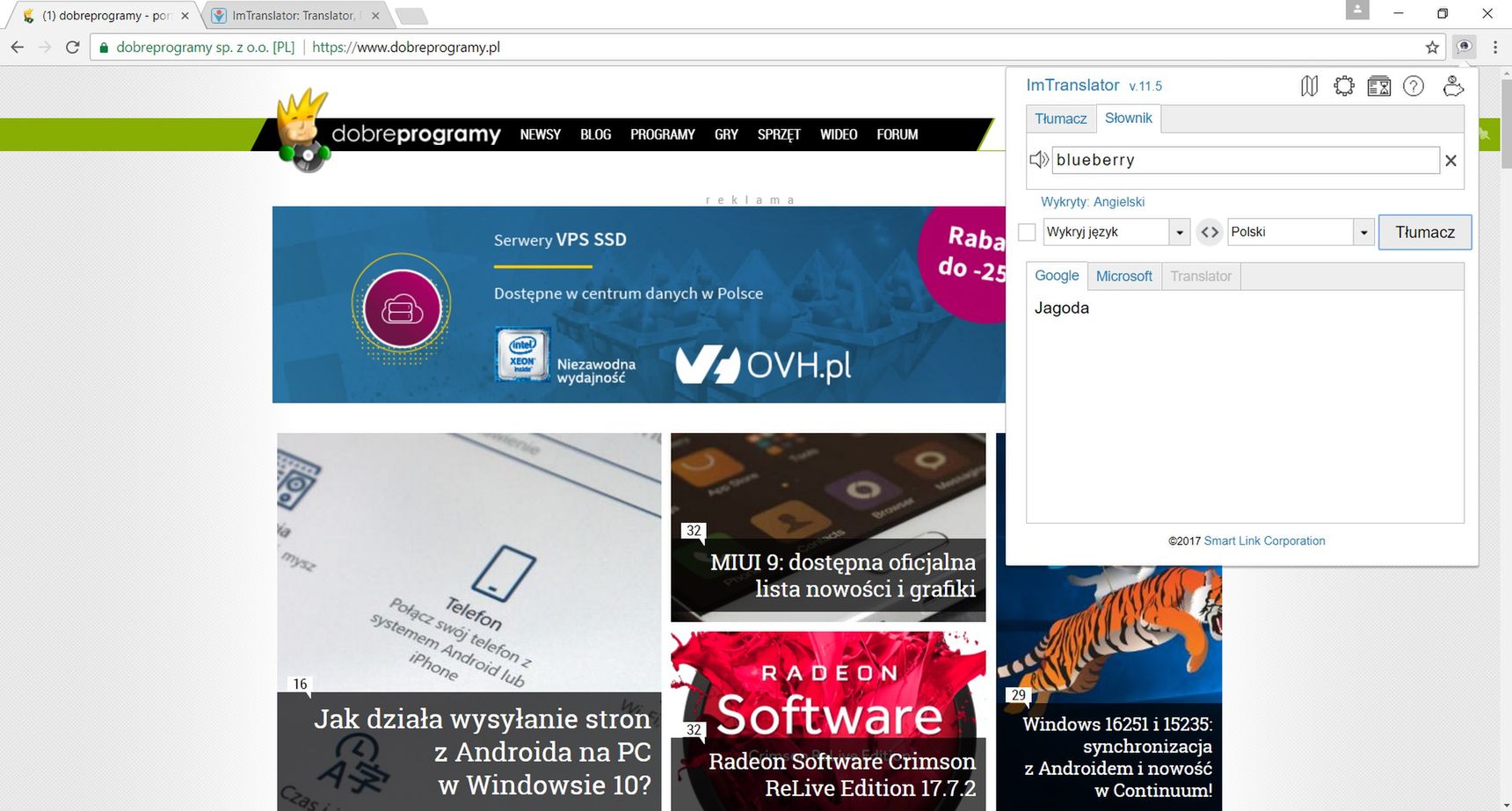The height and width of the screenshot is (811, 1512).
Task: Open the OVH VPS SSD advertisement banner
Action: pos(638,305)
